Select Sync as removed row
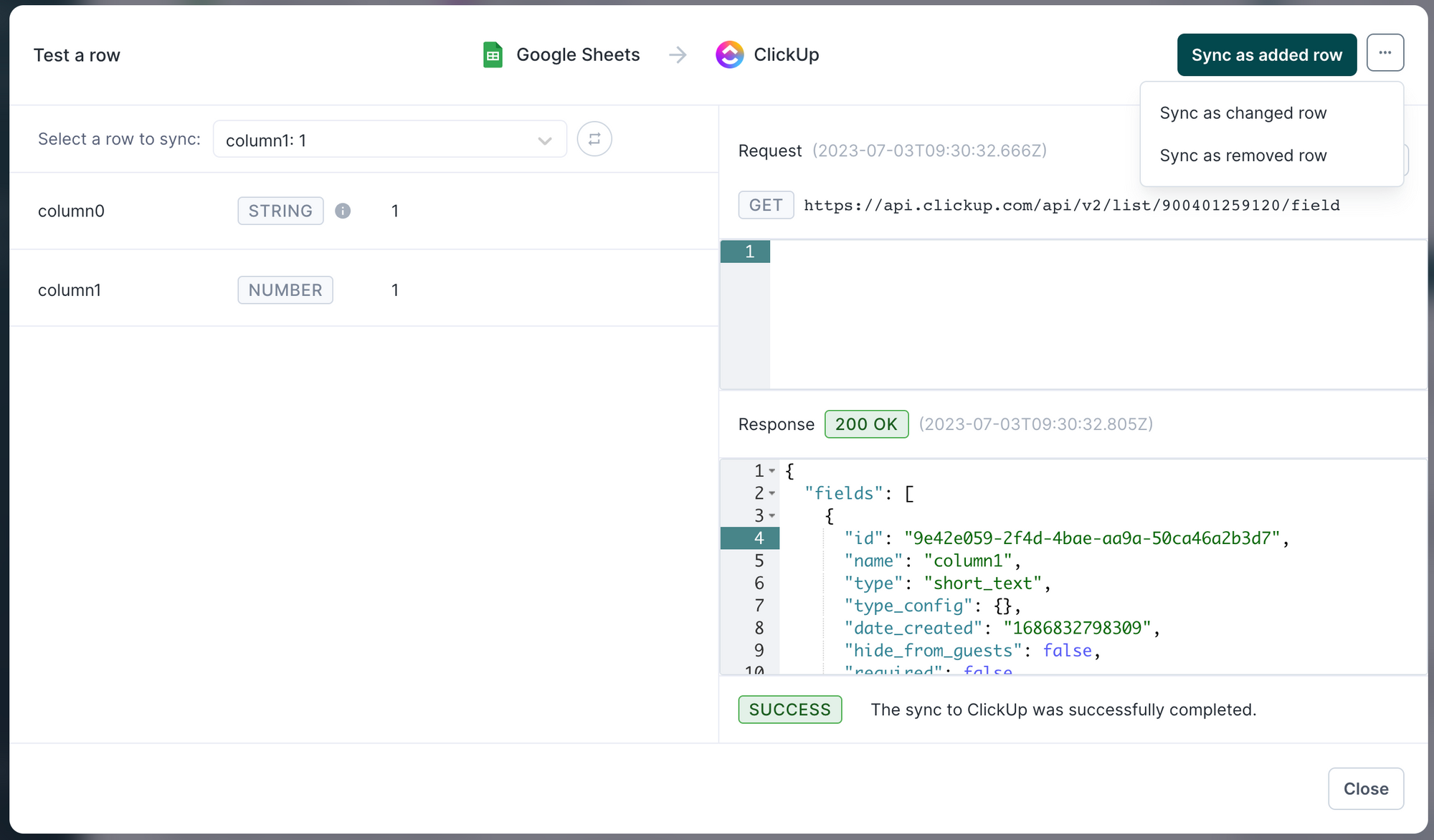The width and height of the screenshot is (1434, 840). point(1244,155)
